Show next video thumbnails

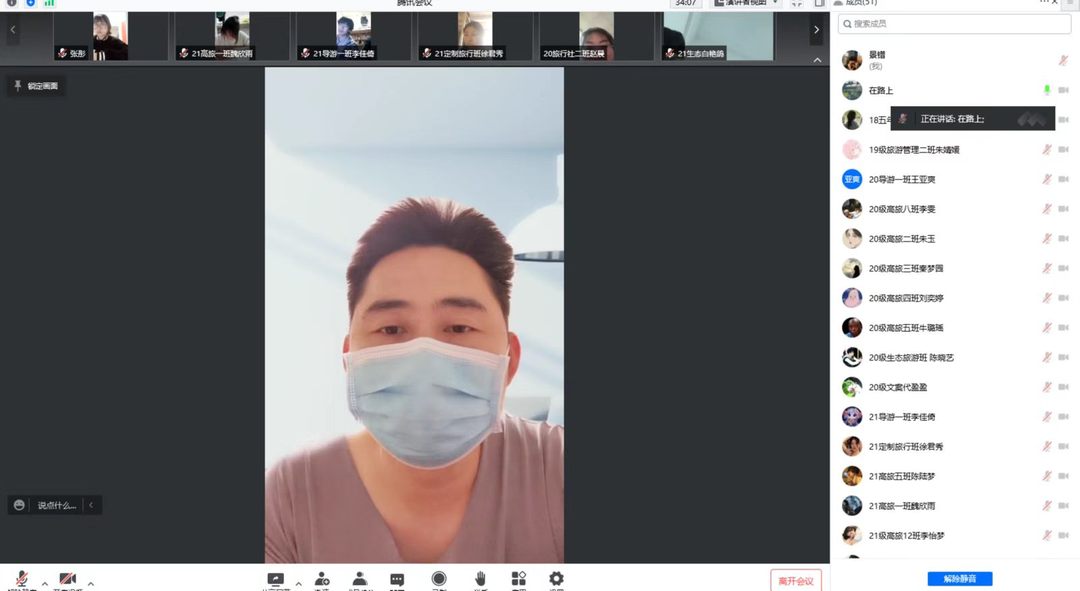[816, 30]
